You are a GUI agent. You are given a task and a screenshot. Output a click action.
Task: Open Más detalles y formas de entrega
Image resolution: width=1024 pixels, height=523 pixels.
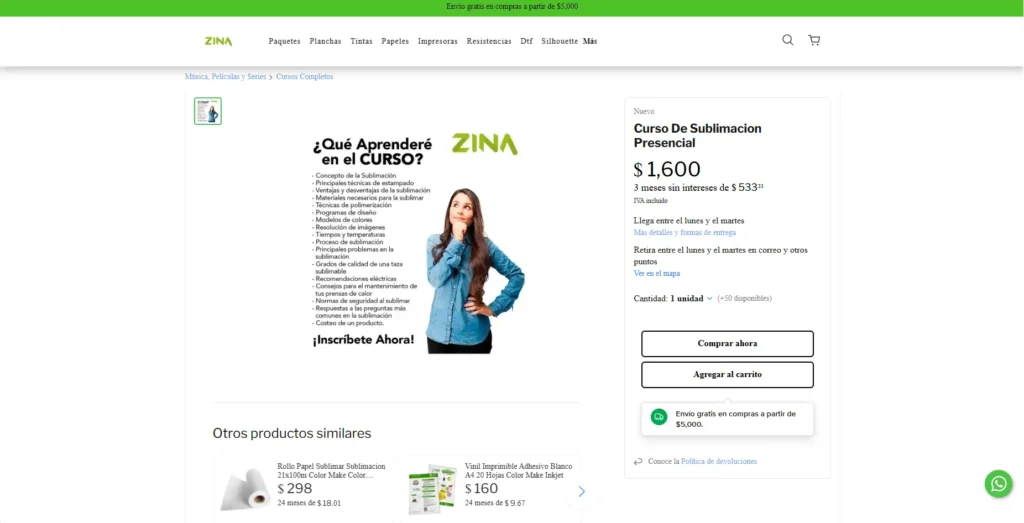[x=684, y=232]
